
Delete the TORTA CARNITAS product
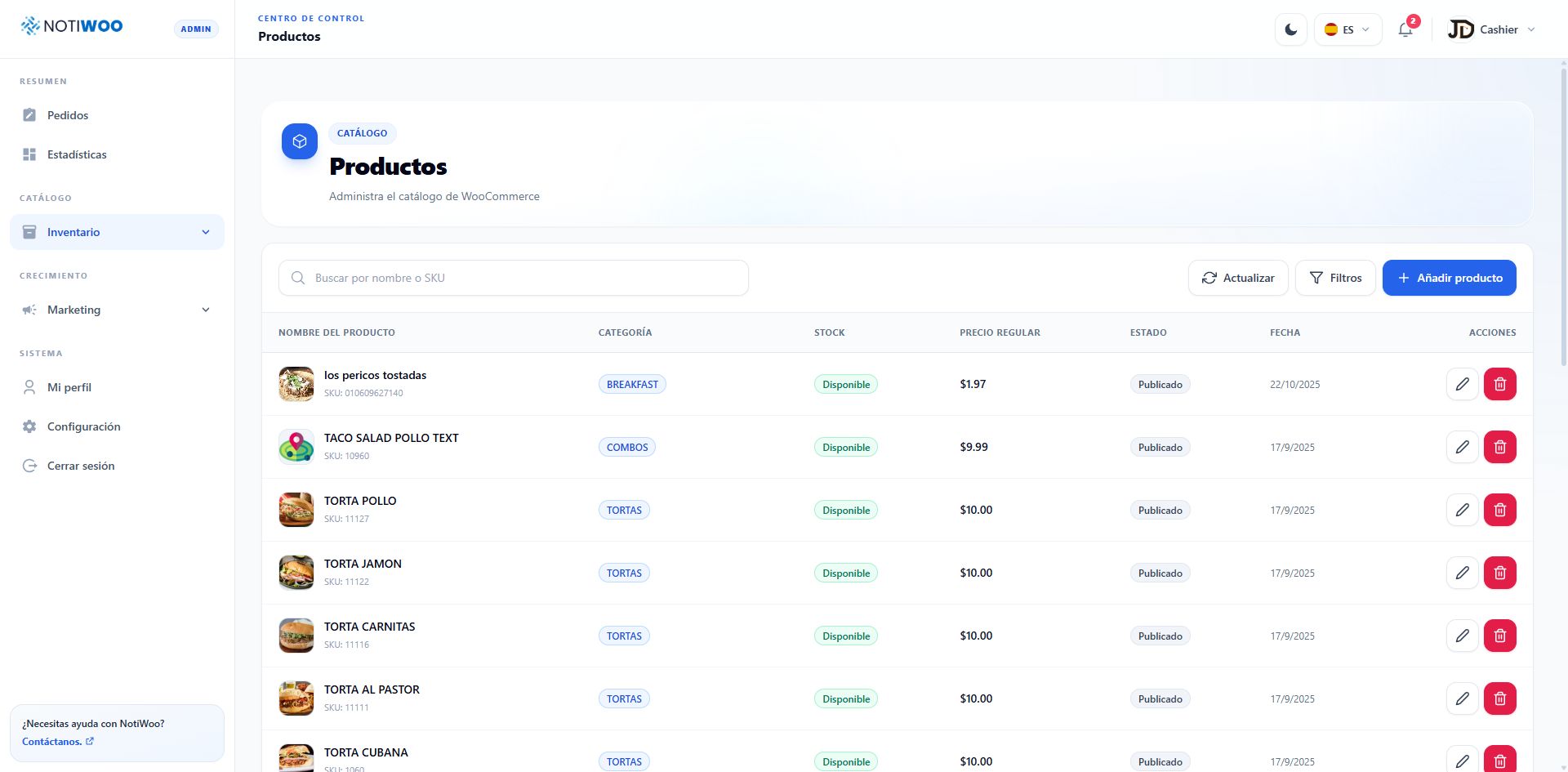tap(1500, 636)
